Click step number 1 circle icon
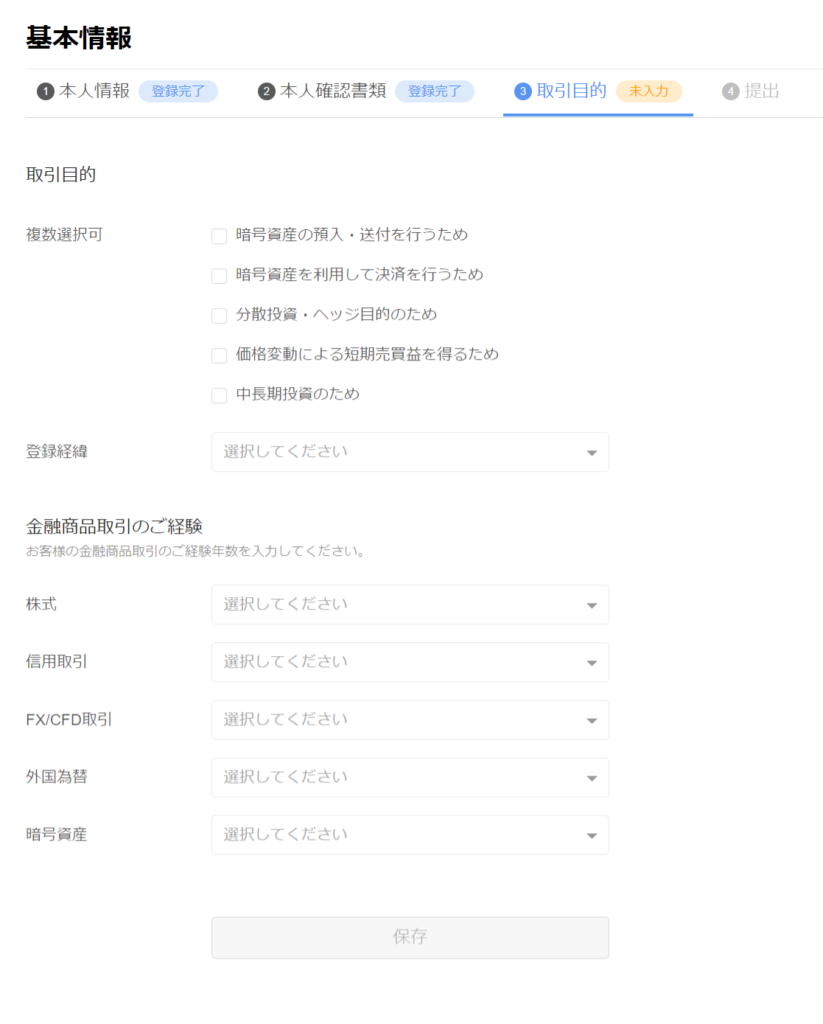The width and height of the screenshot is (823, 1024). point(45,91)
